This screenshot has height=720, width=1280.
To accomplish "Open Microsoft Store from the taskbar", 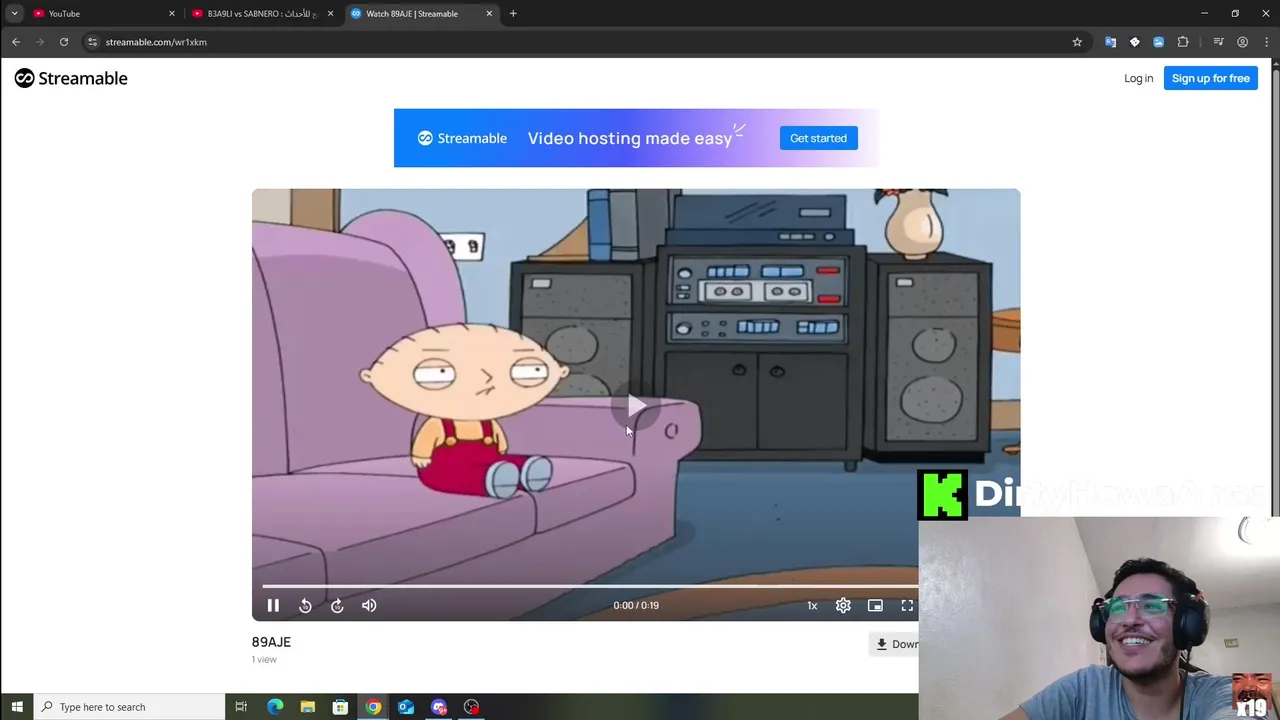I will coord(340,707).
